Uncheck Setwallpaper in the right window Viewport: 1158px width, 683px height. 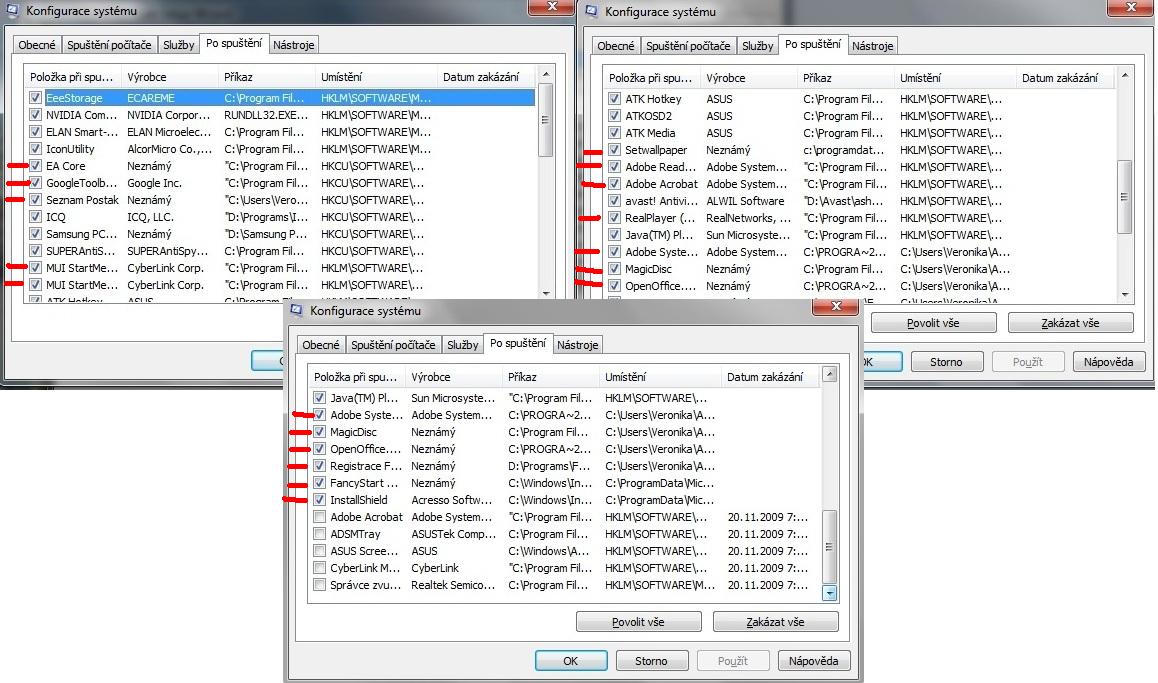click(614, 149)
